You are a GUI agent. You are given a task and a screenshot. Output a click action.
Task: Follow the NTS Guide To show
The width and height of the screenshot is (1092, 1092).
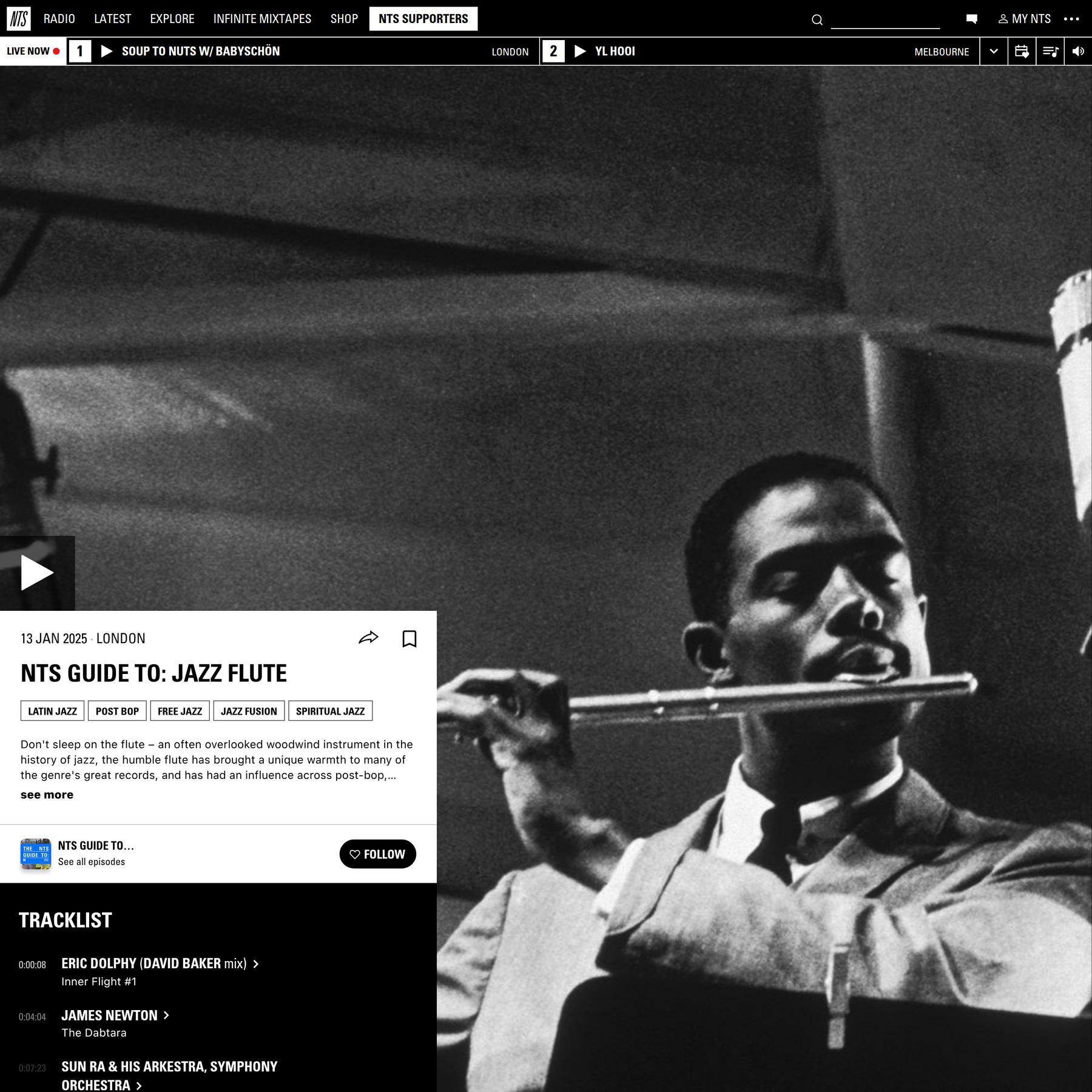coord(377,854)
